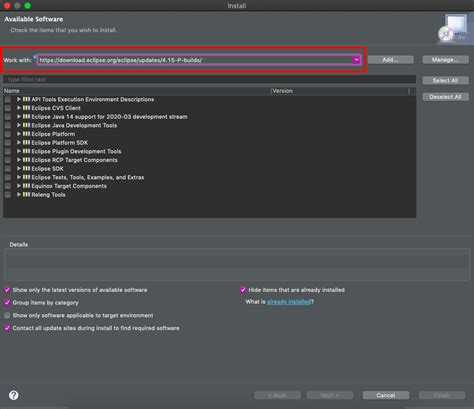Viewport: 474px width, 409px height.
Task: Click category icon beside Eclipse SDK
Action: tap(26, 169)
